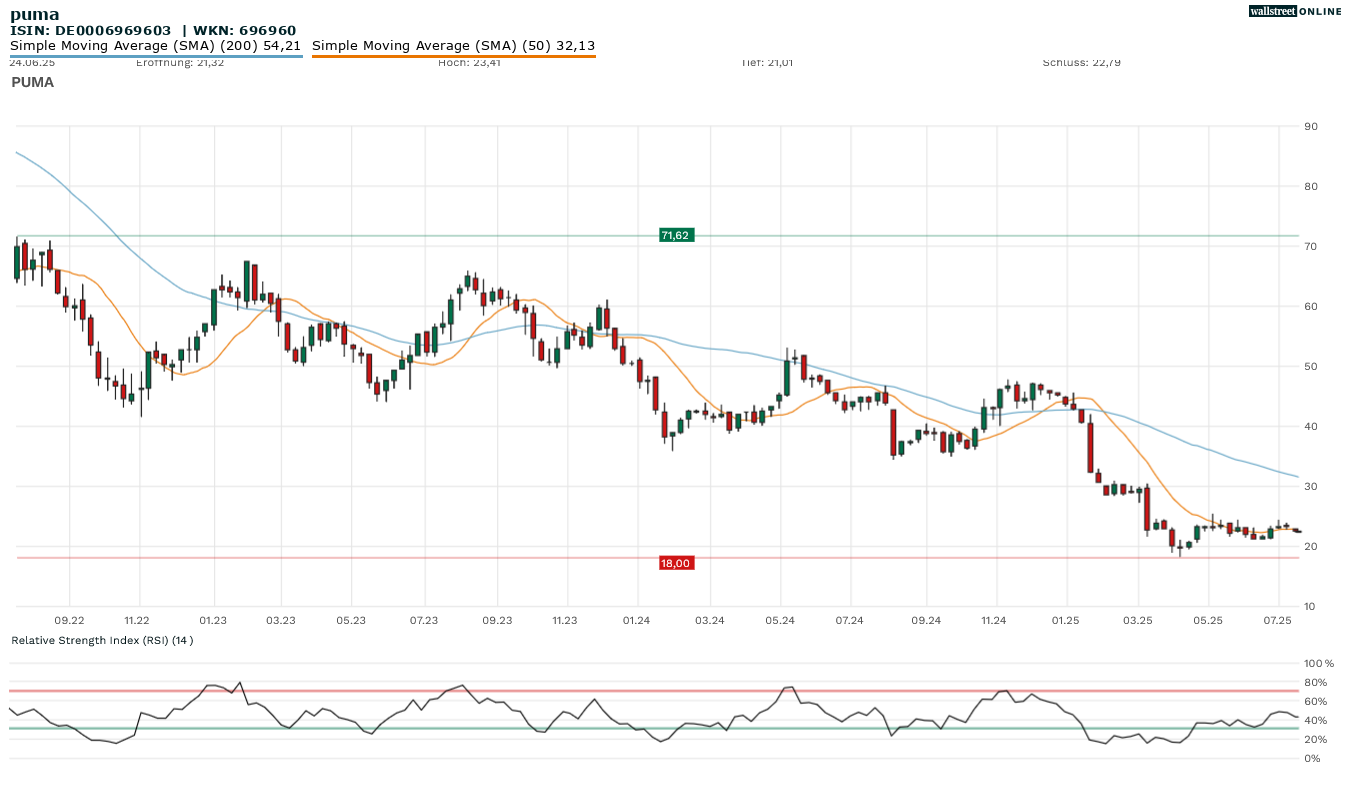Click the 50 price axis value
The height and width of the screenshot is (786, 1349).
1310,366
